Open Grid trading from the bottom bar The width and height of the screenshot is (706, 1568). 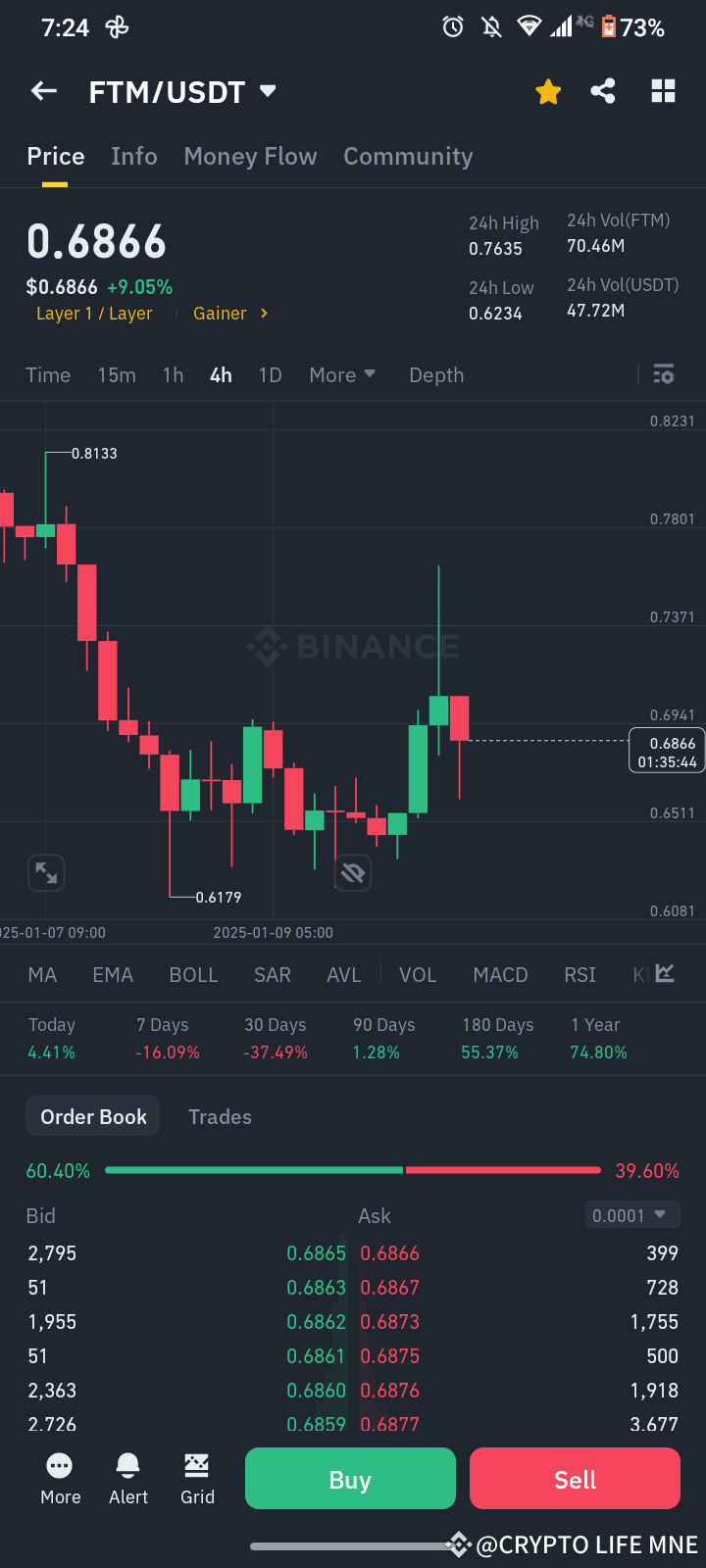(197, 1478)
